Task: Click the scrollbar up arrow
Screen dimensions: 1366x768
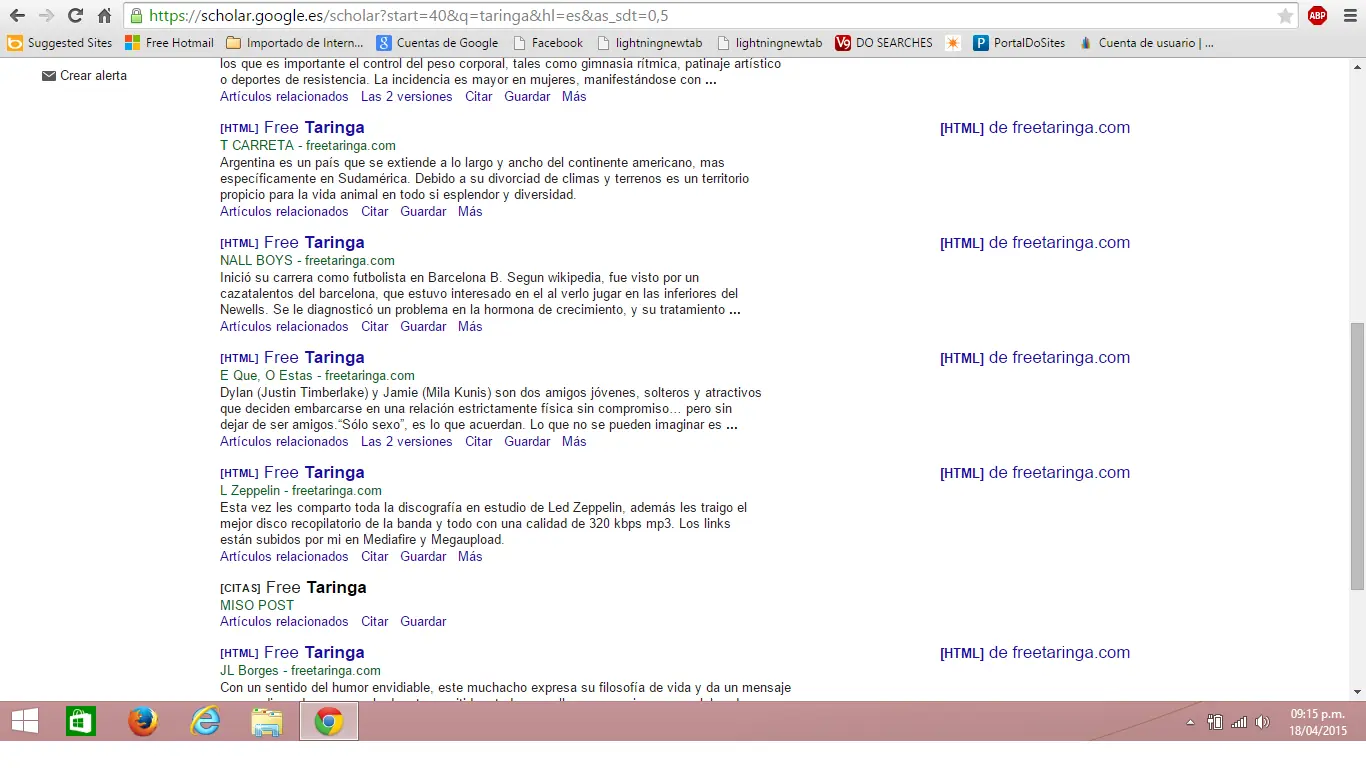Action: (x=1357, y=65)
